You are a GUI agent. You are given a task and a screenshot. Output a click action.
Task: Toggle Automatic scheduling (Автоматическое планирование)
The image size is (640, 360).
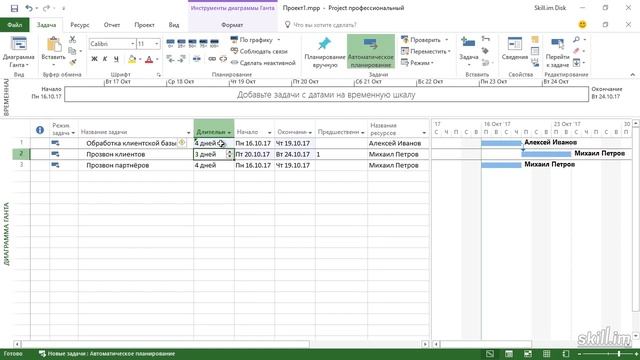tap(371, 51)
